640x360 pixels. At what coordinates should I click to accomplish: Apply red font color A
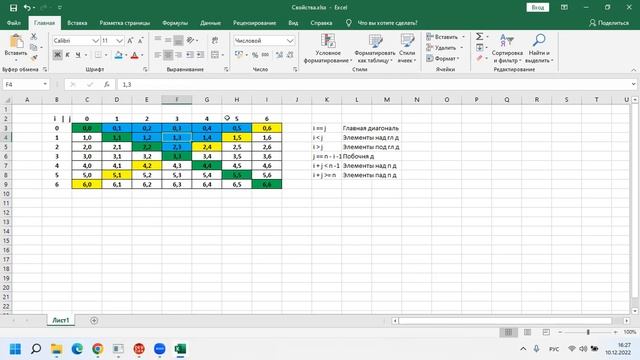pos(134,55)
